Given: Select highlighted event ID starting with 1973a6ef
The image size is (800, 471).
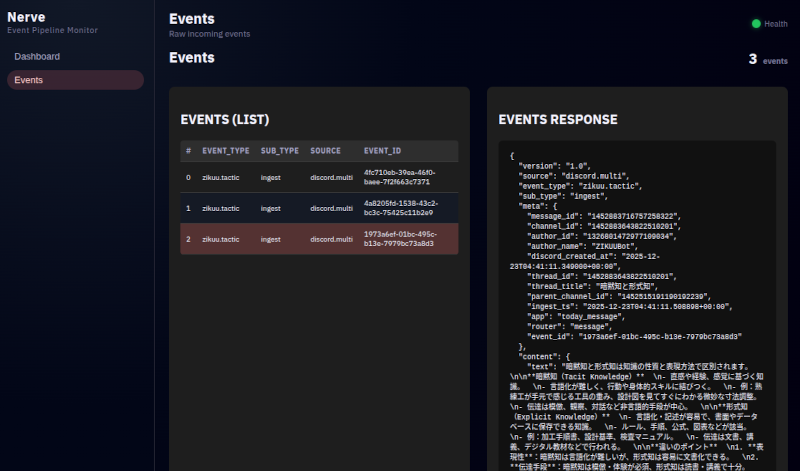Looking at the screenshot, I should (399, 239).
